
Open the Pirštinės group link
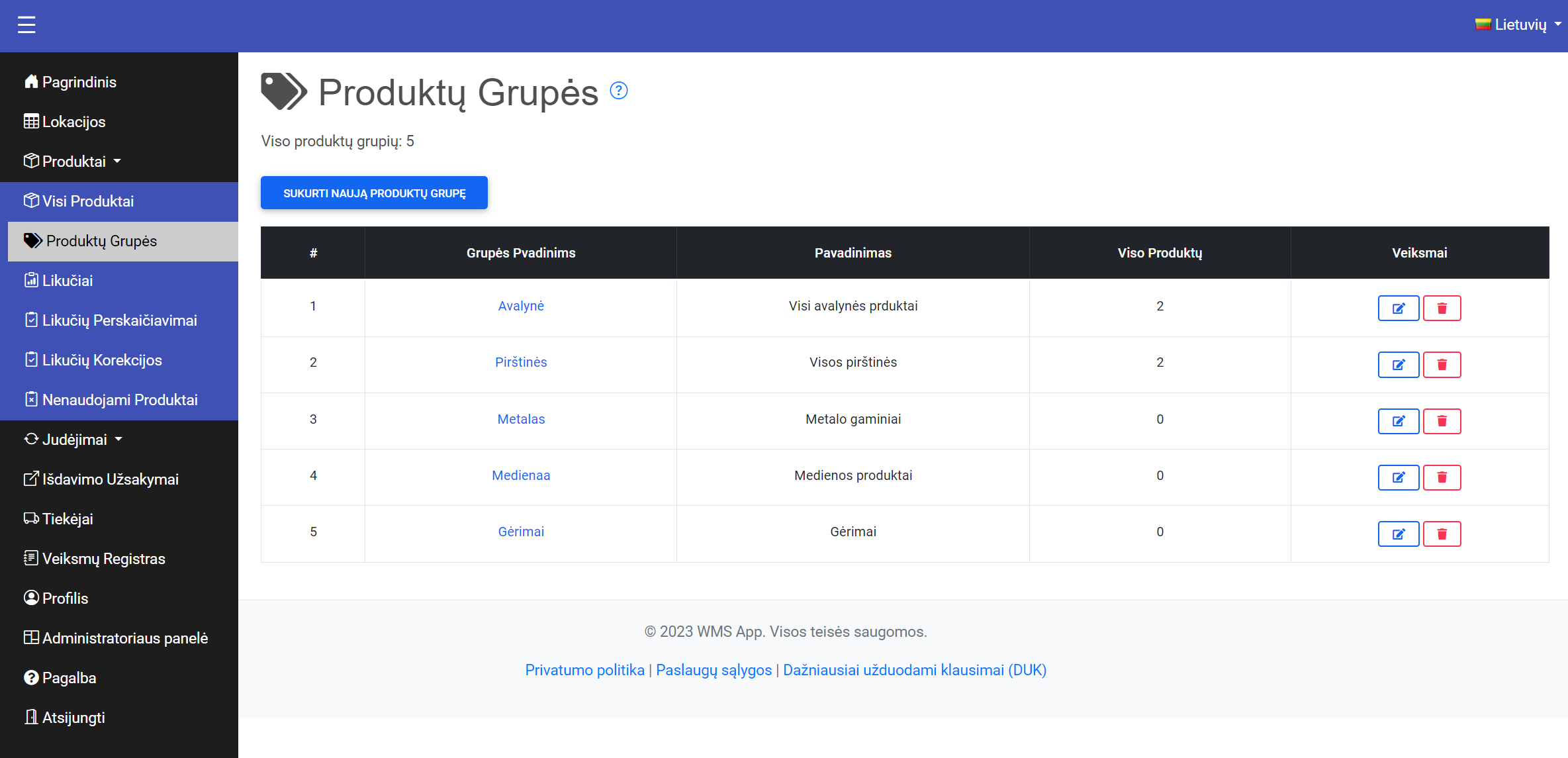(x=521, y=362)
